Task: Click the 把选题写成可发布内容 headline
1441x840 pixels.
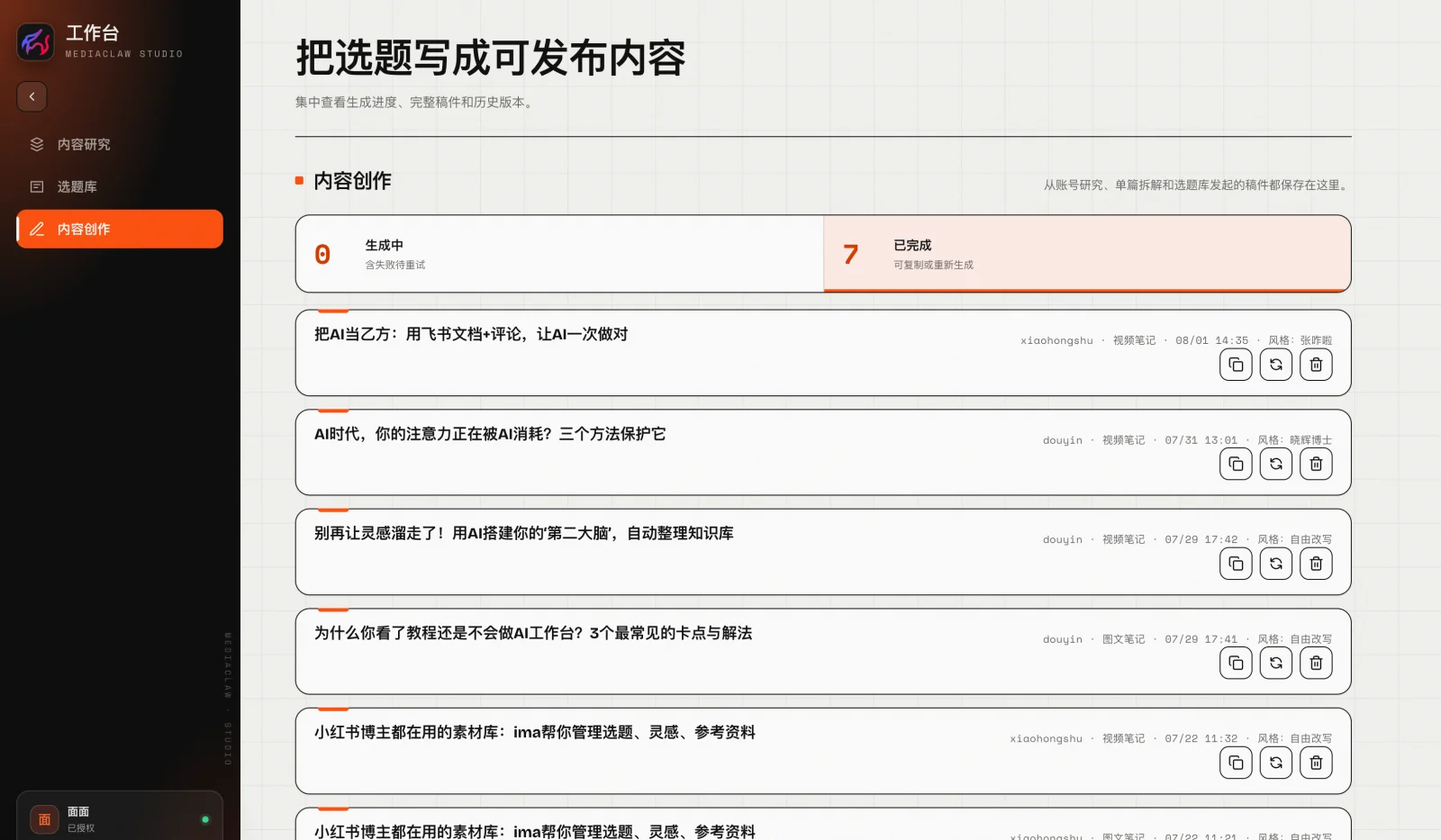Action: click(x=491, y=58)
